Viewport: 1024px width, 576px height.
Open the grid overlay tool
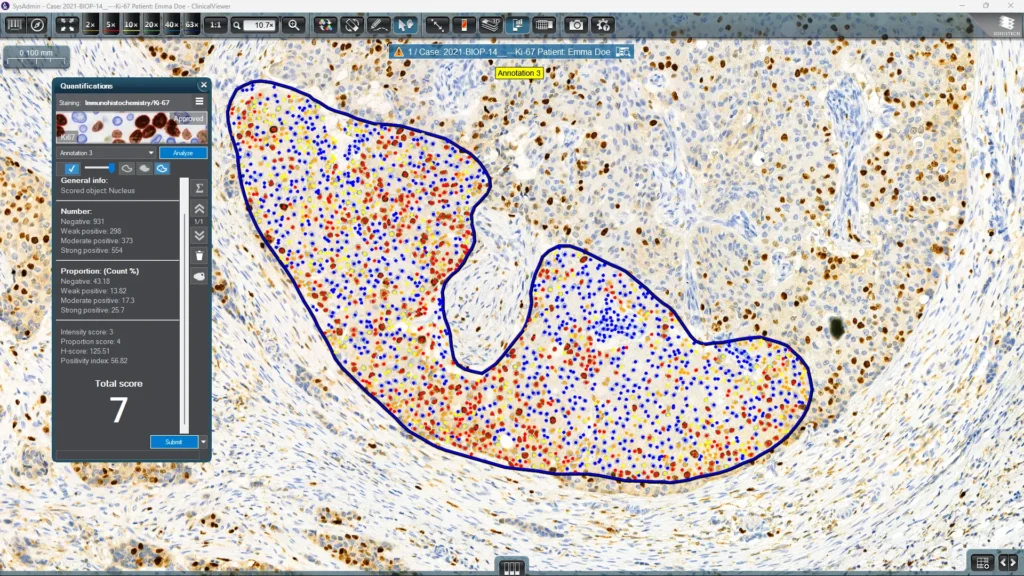(544, 25)
